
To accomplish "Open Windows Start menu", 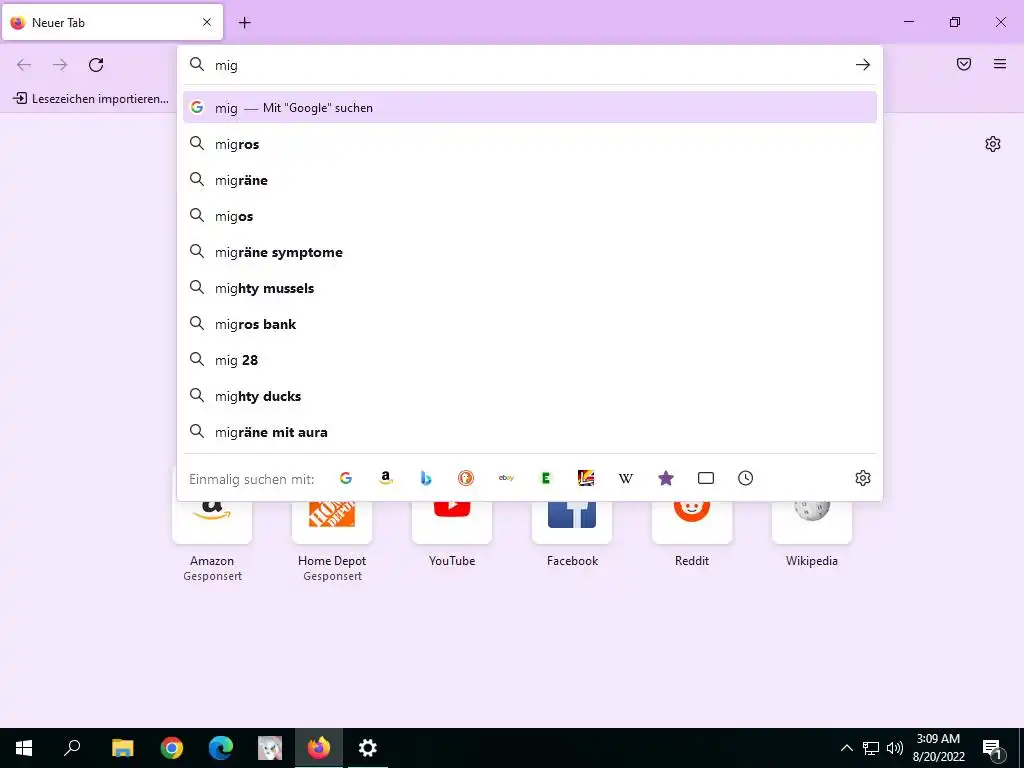I will (24, 748).
